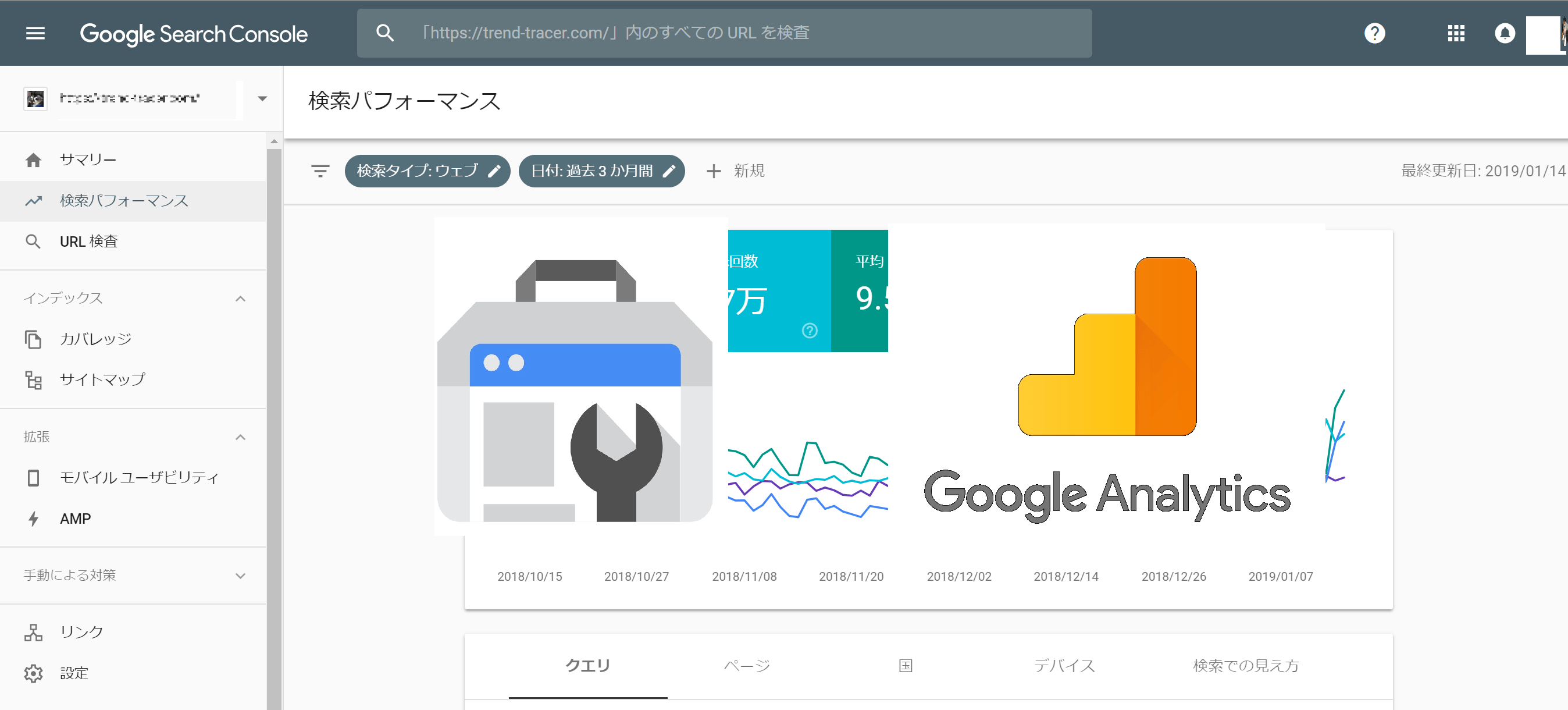The height and width of the screenshot is (710, 1568).
Task: Open サイトマップ in the sidebar
Action: (133, 380)
